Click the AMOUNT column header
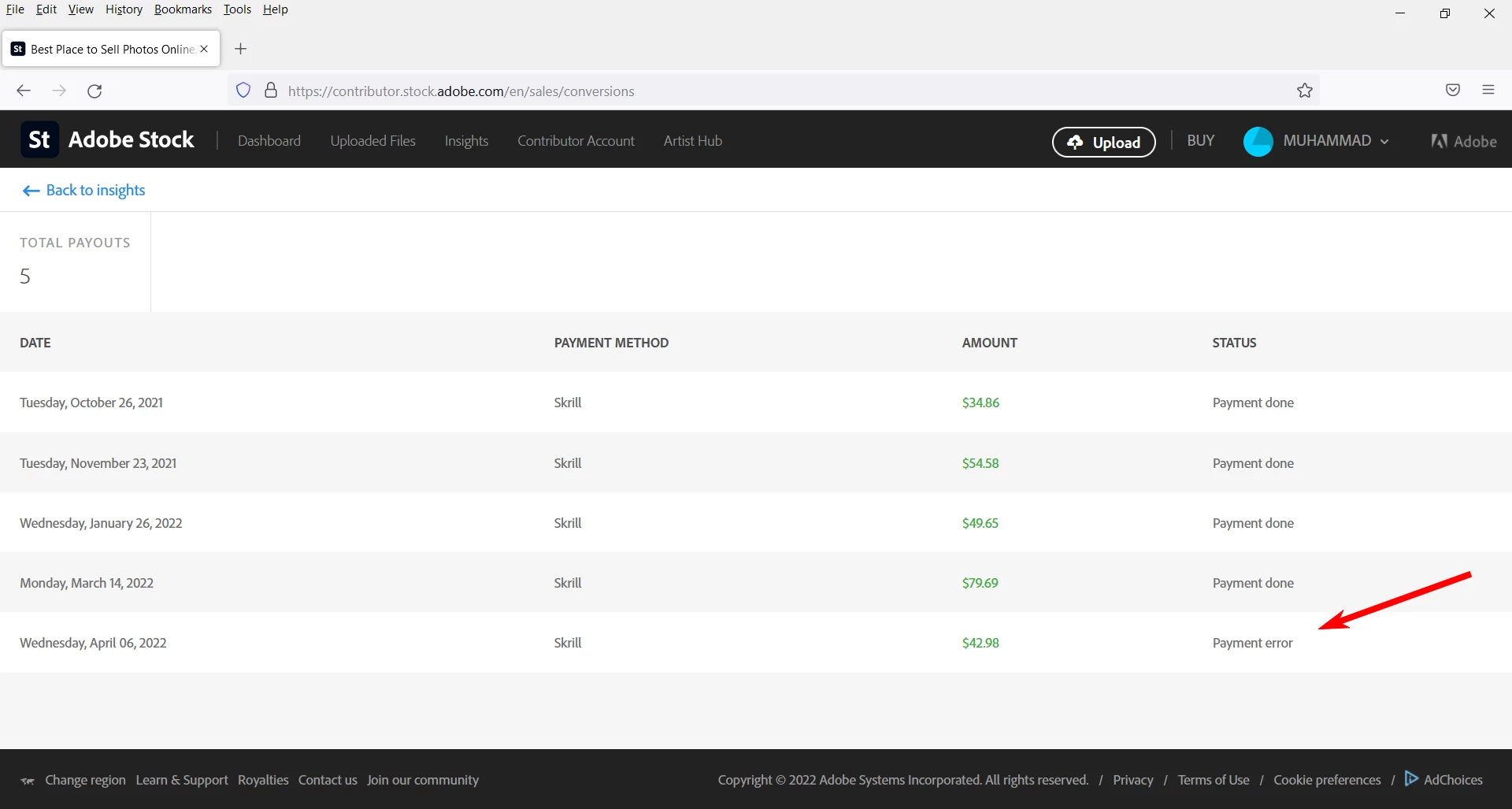The height and width of the screenshot is (809, 1512). point(989,343)
